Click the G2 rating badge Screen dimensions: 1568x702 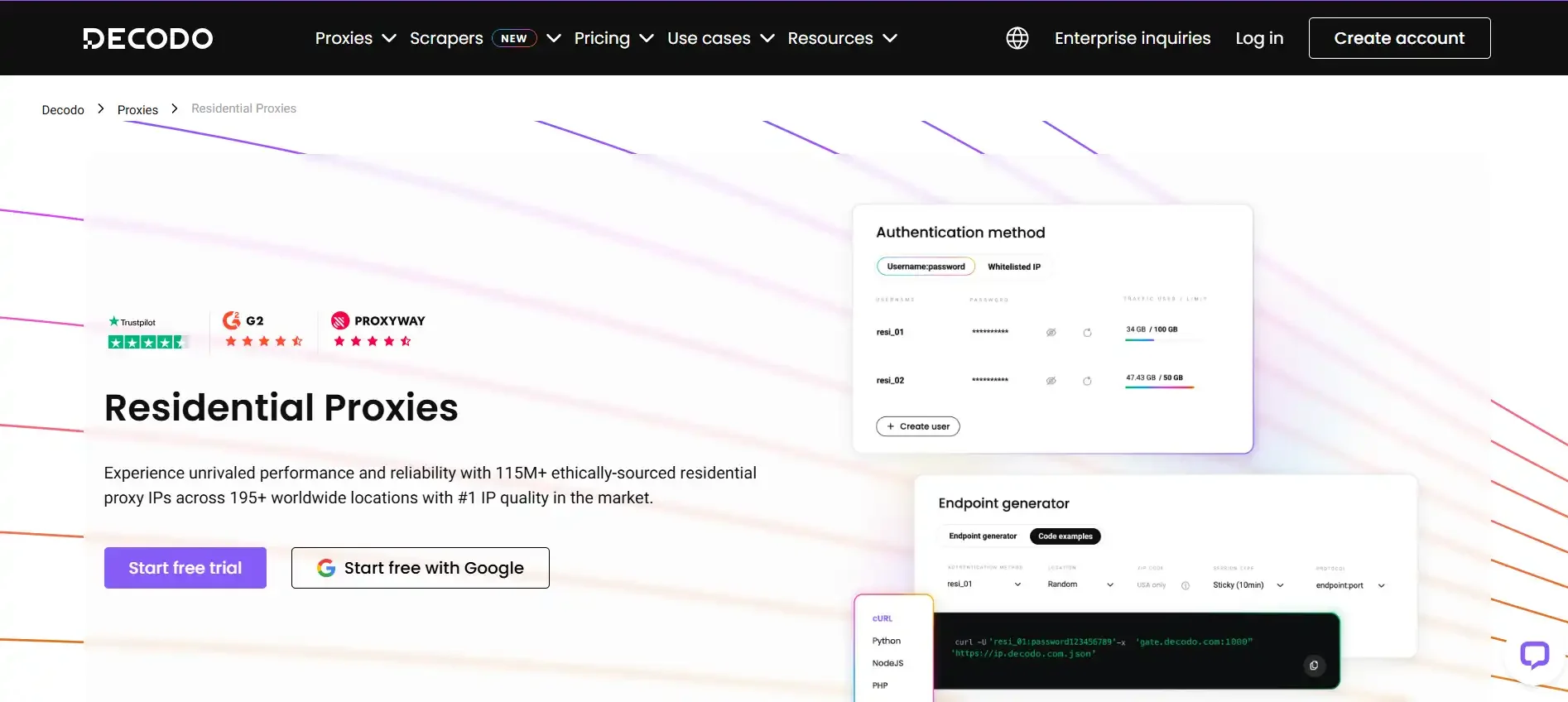(x=262, y=330)
